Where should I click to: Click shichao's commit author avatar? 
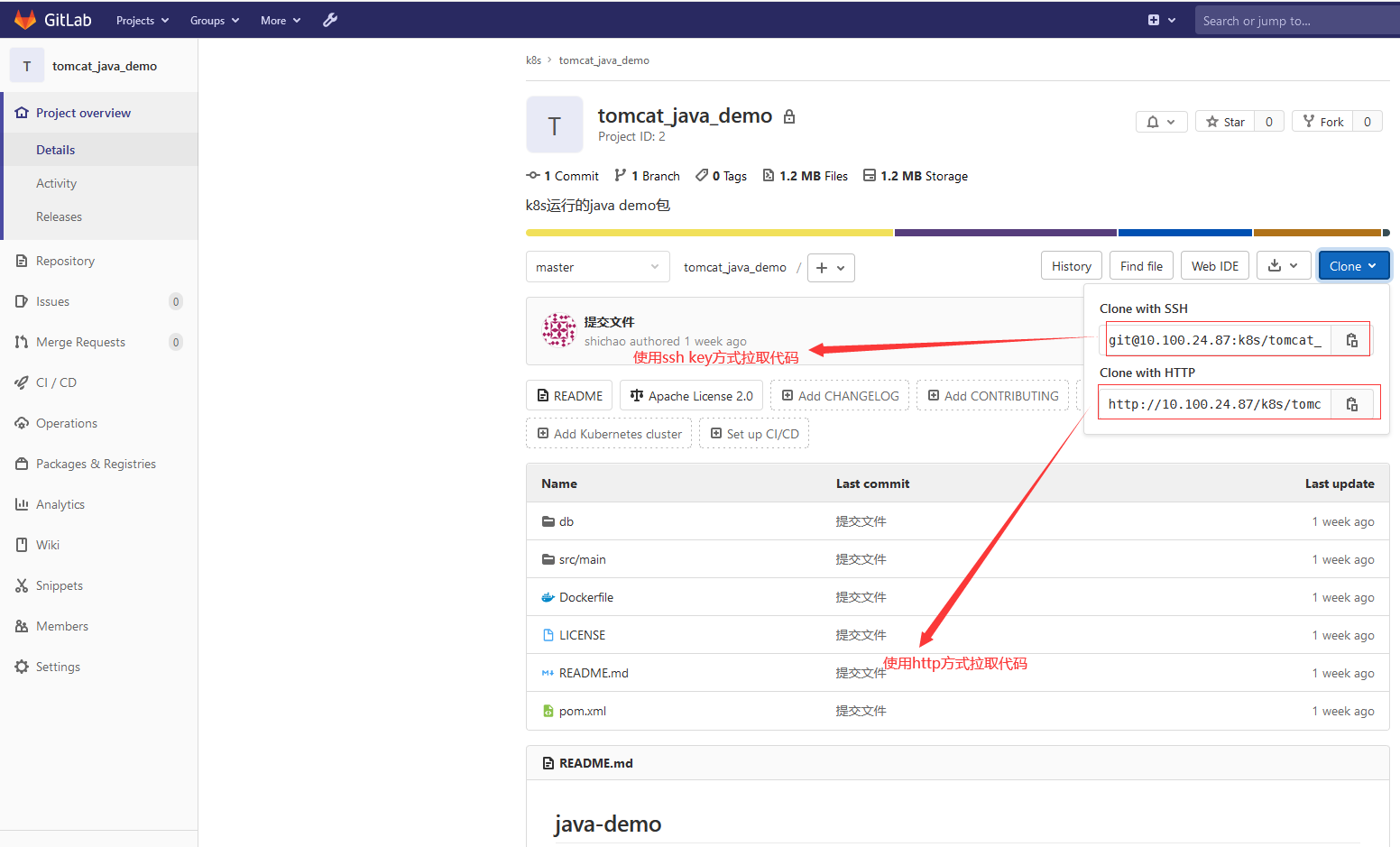pyautogui.click(x=559, y=330)
